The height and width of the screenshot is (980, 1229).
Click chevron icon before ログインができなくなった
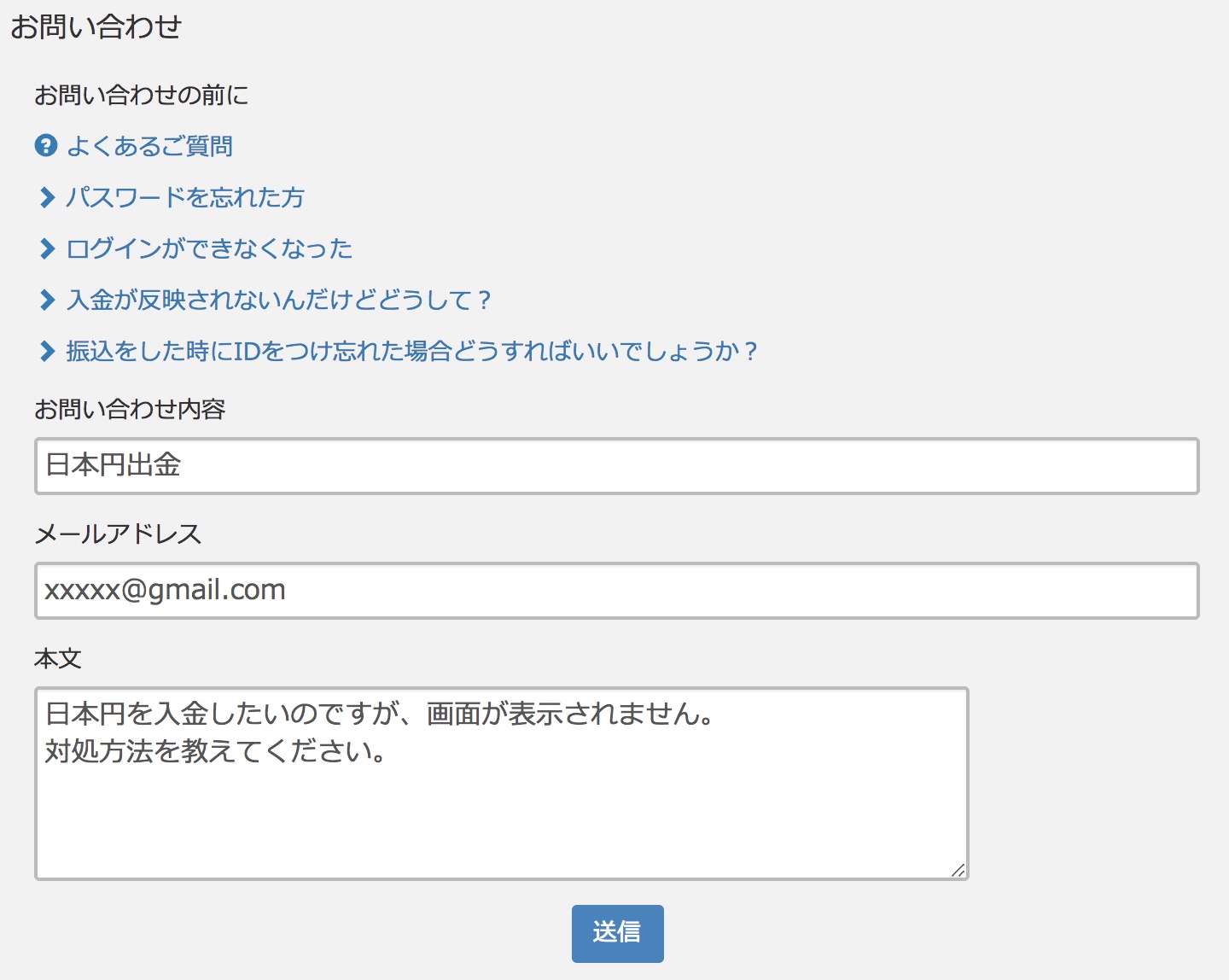pyautogui.click(x=48, y=248)
